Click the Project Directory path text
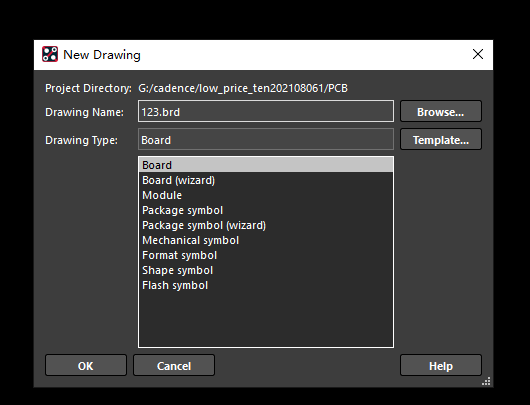Image resolution: width=530 pixels, height=405 pixels. (x=243, y=88)
